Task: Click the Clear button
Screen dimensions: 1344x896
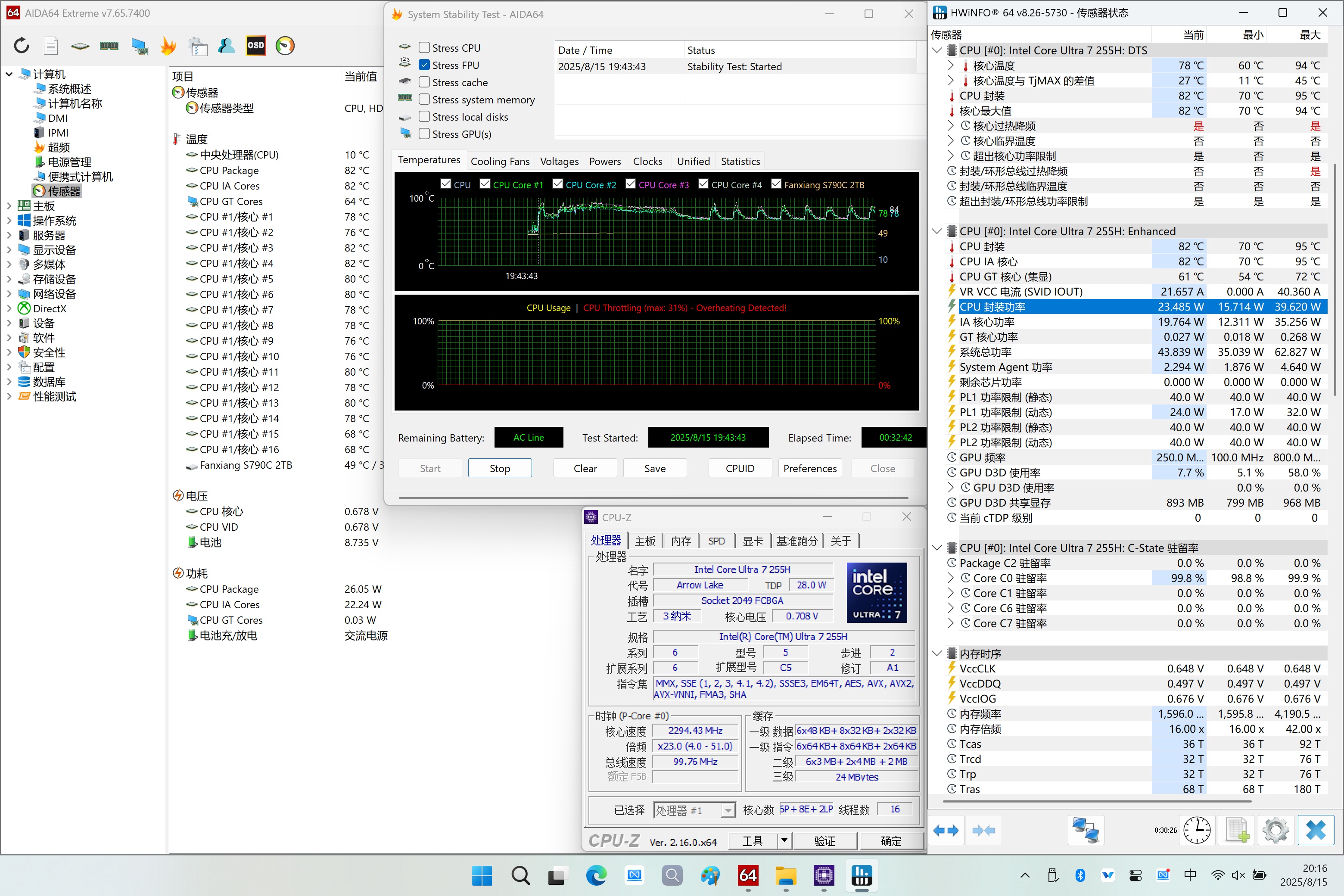Action: point(585,468)
